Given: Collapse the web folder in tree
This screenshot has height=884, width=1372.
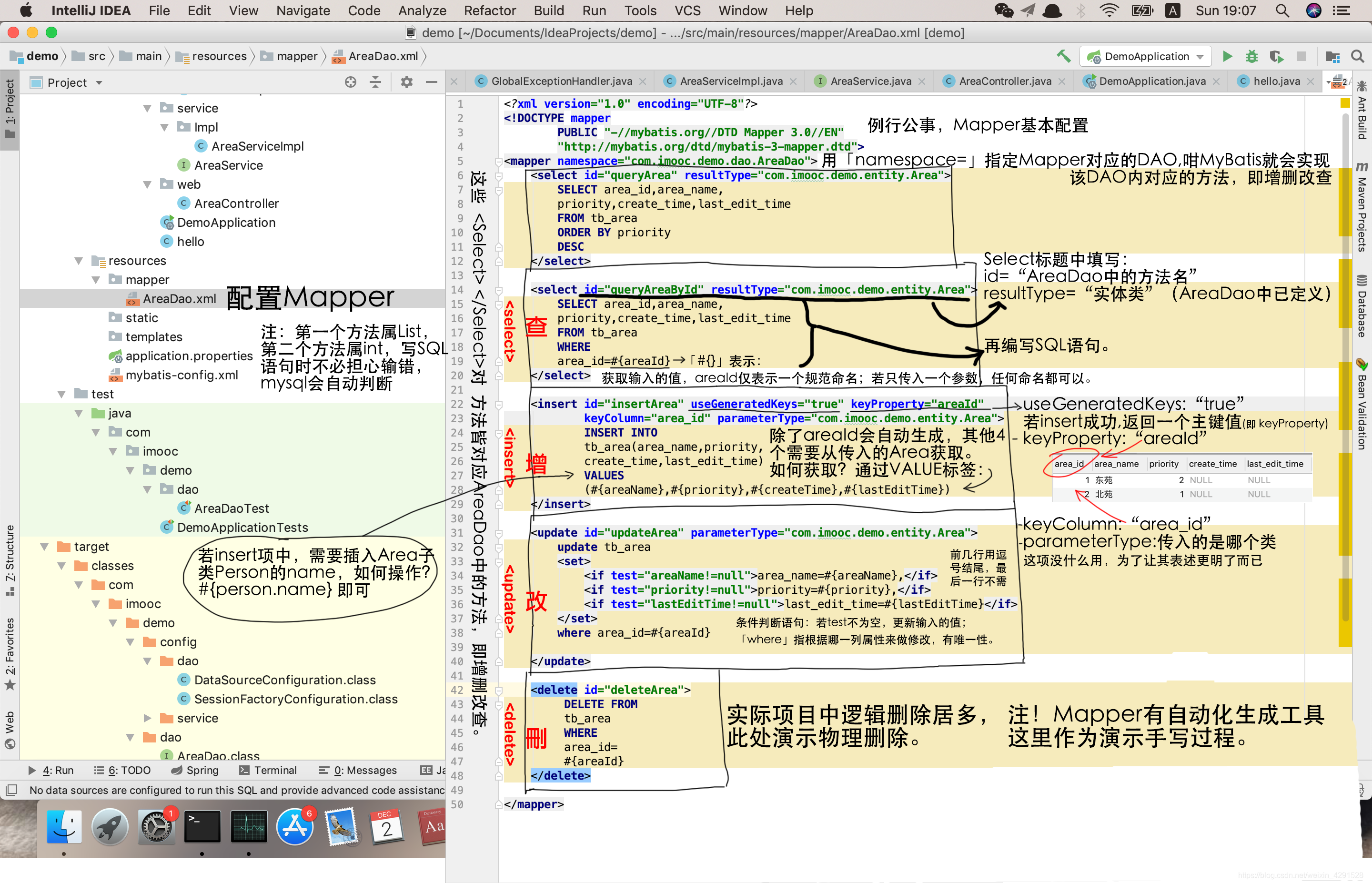Looking at the screenshot, I should (148, 184).
